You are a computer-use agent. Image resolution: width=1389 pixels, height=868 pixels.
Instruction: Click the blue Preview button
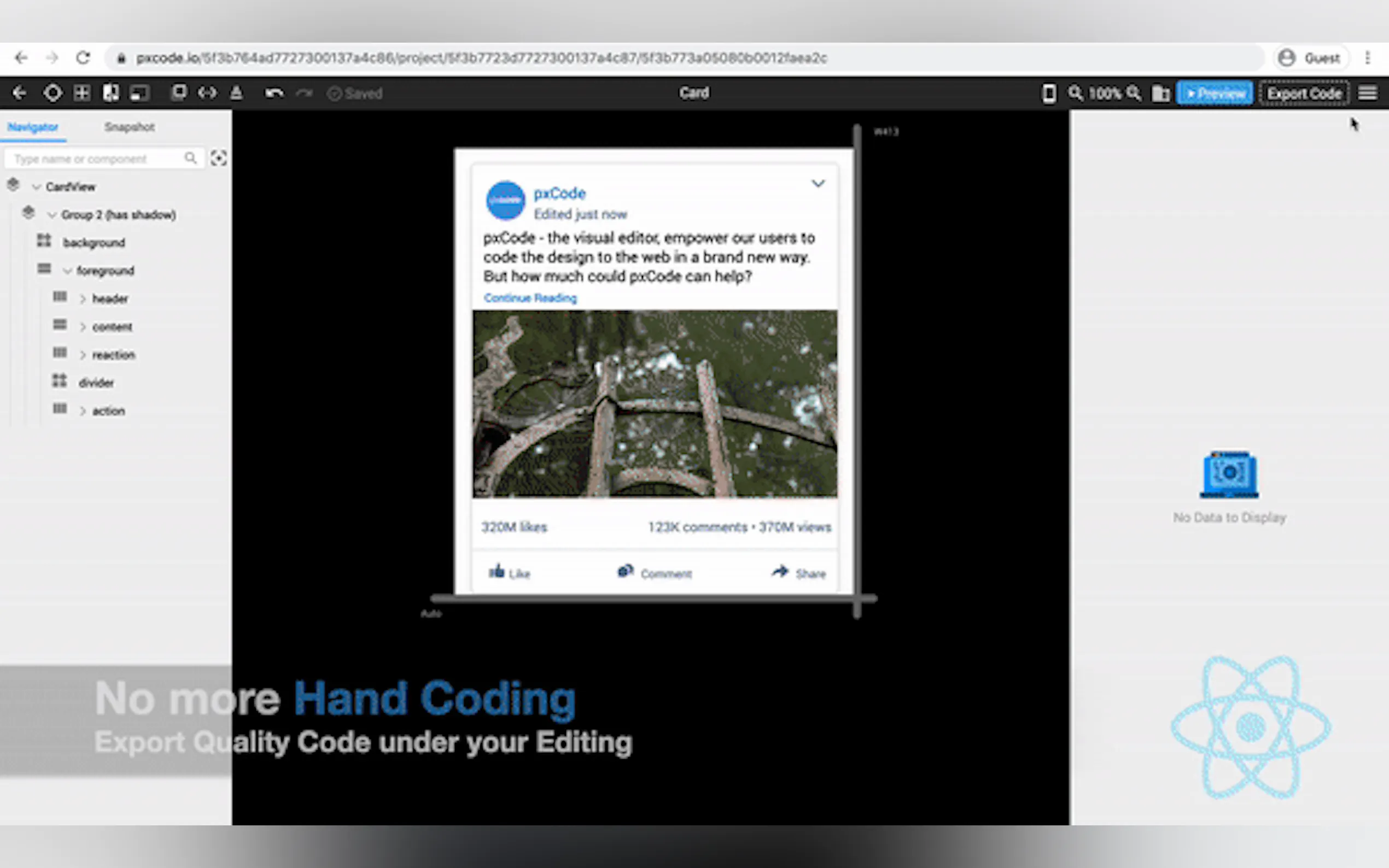pyautogui.click(x=1215, y=93)
